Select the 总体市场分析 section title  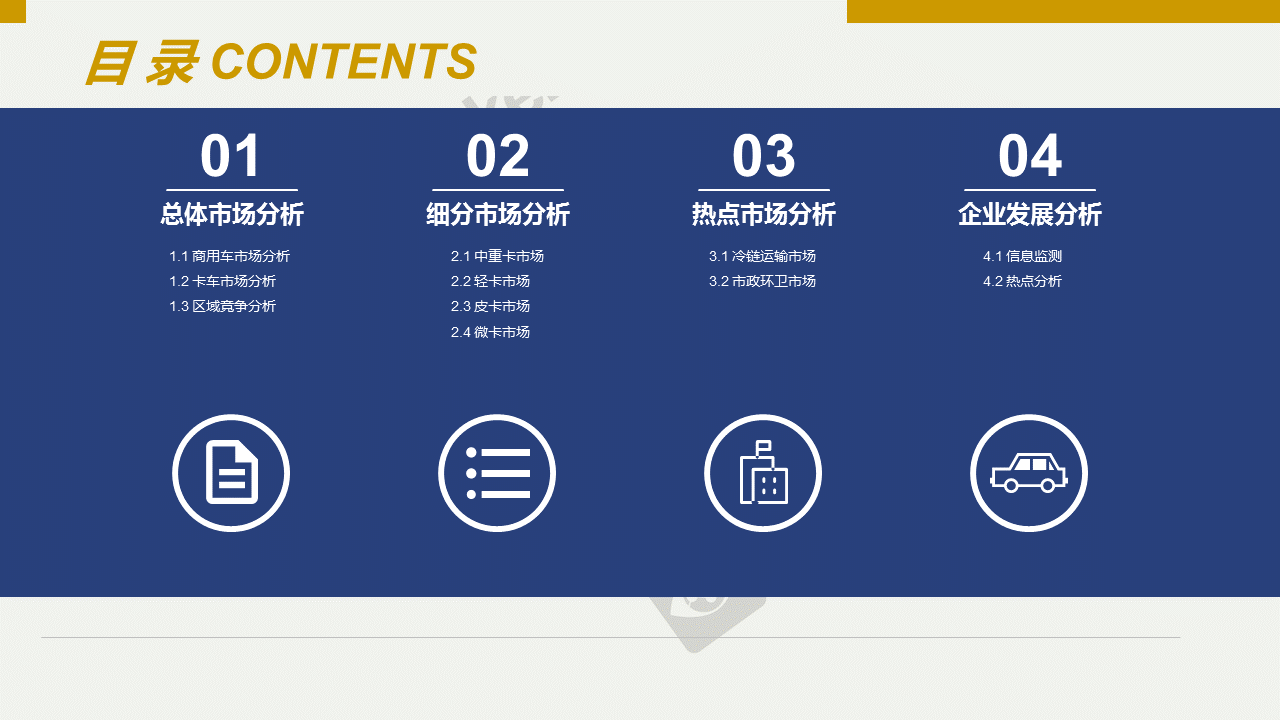(232, 215)
